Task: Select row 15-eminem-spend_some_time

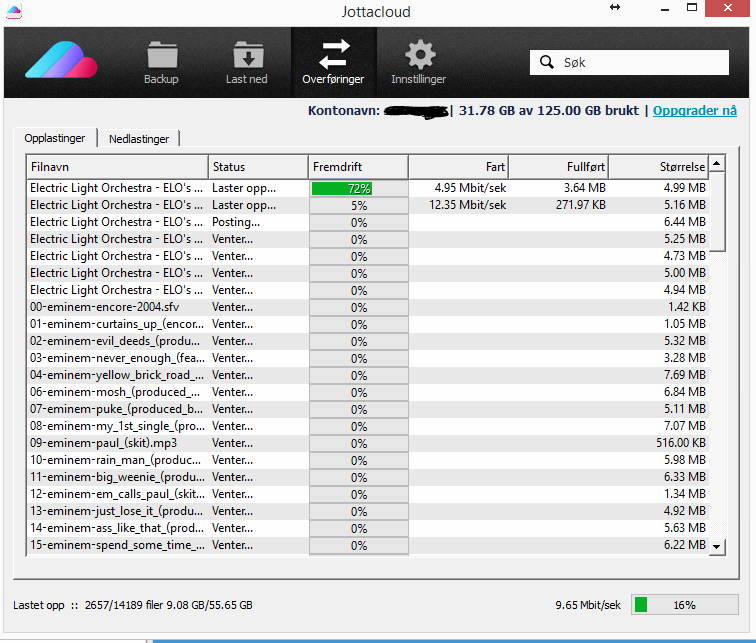Action: click(x=368, y=545)
